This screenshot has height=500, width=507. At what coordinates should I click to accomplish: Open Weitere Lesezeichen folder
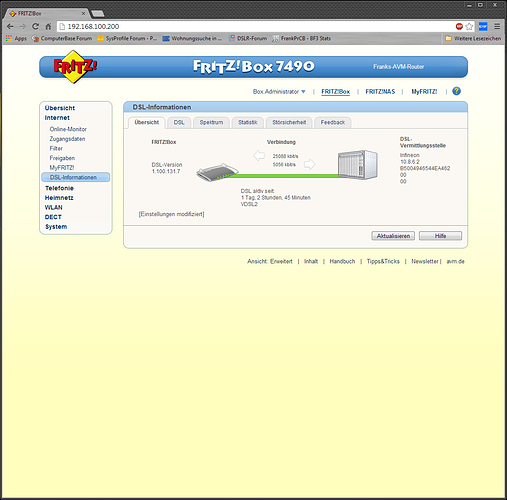[x=473, y=38]
